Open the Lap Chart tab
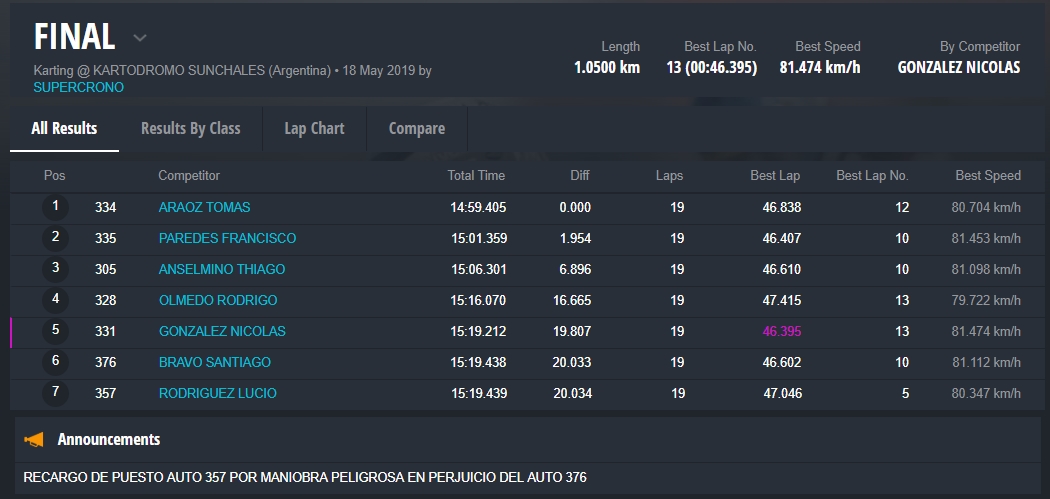 [x=314, y=128]
